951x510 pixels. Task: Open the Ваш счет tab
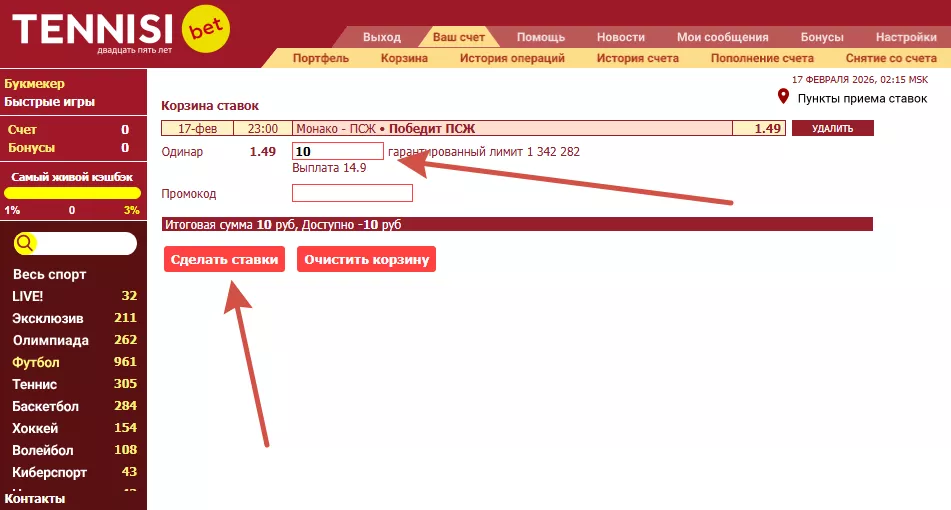(x=458, y=37)
